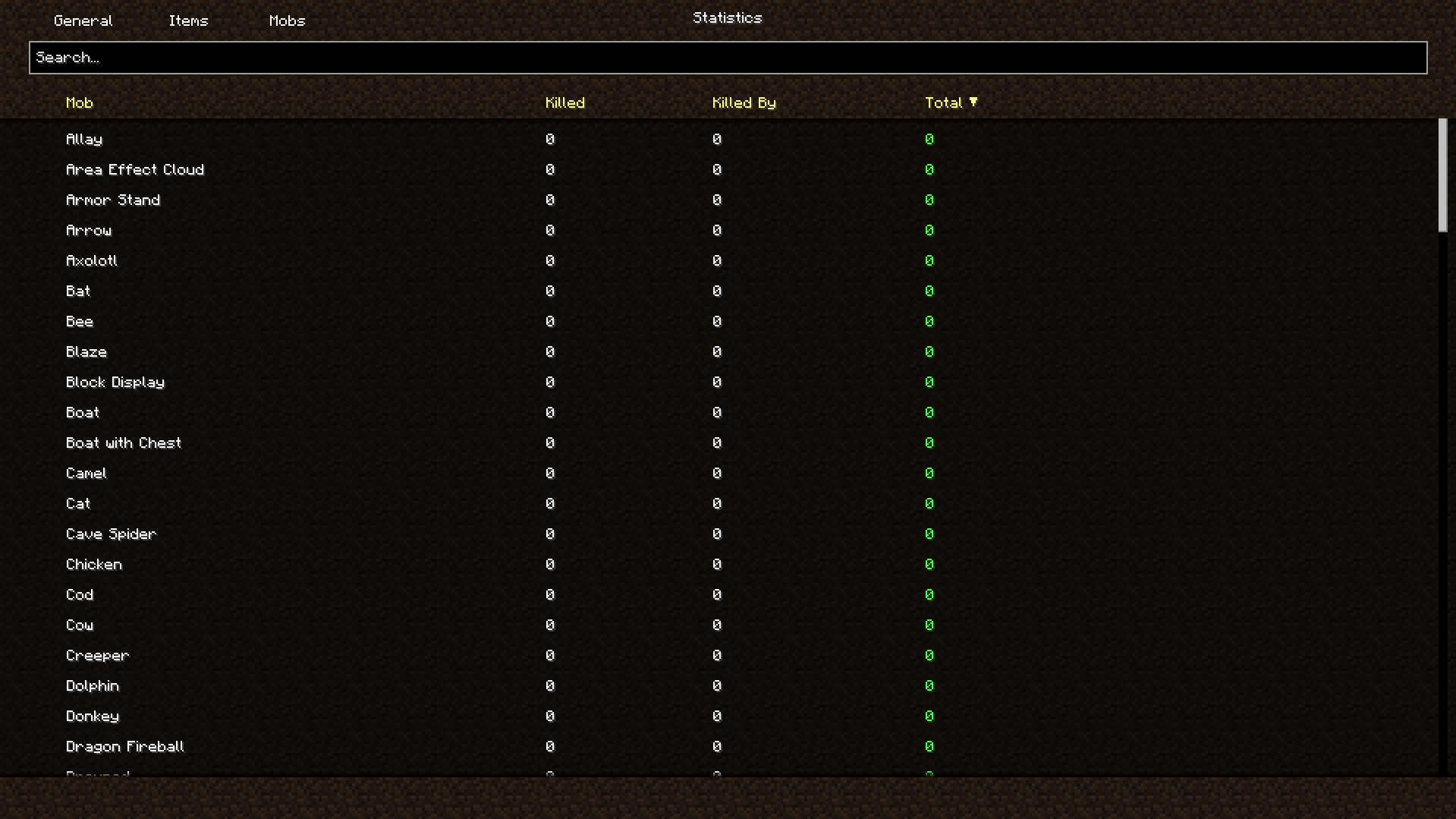1456x819 pixels.
Task: Click the Killed By value for Boat
Action: coord(716,412)
